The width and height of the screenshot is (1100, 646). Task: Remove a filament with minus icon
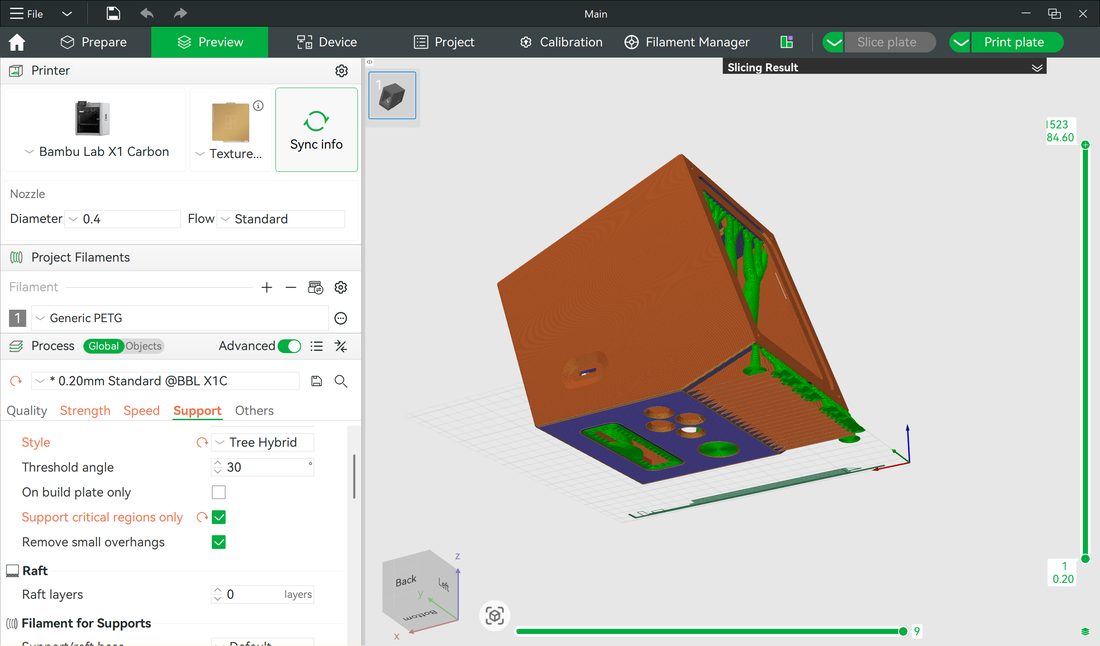[x=290, y=288]
